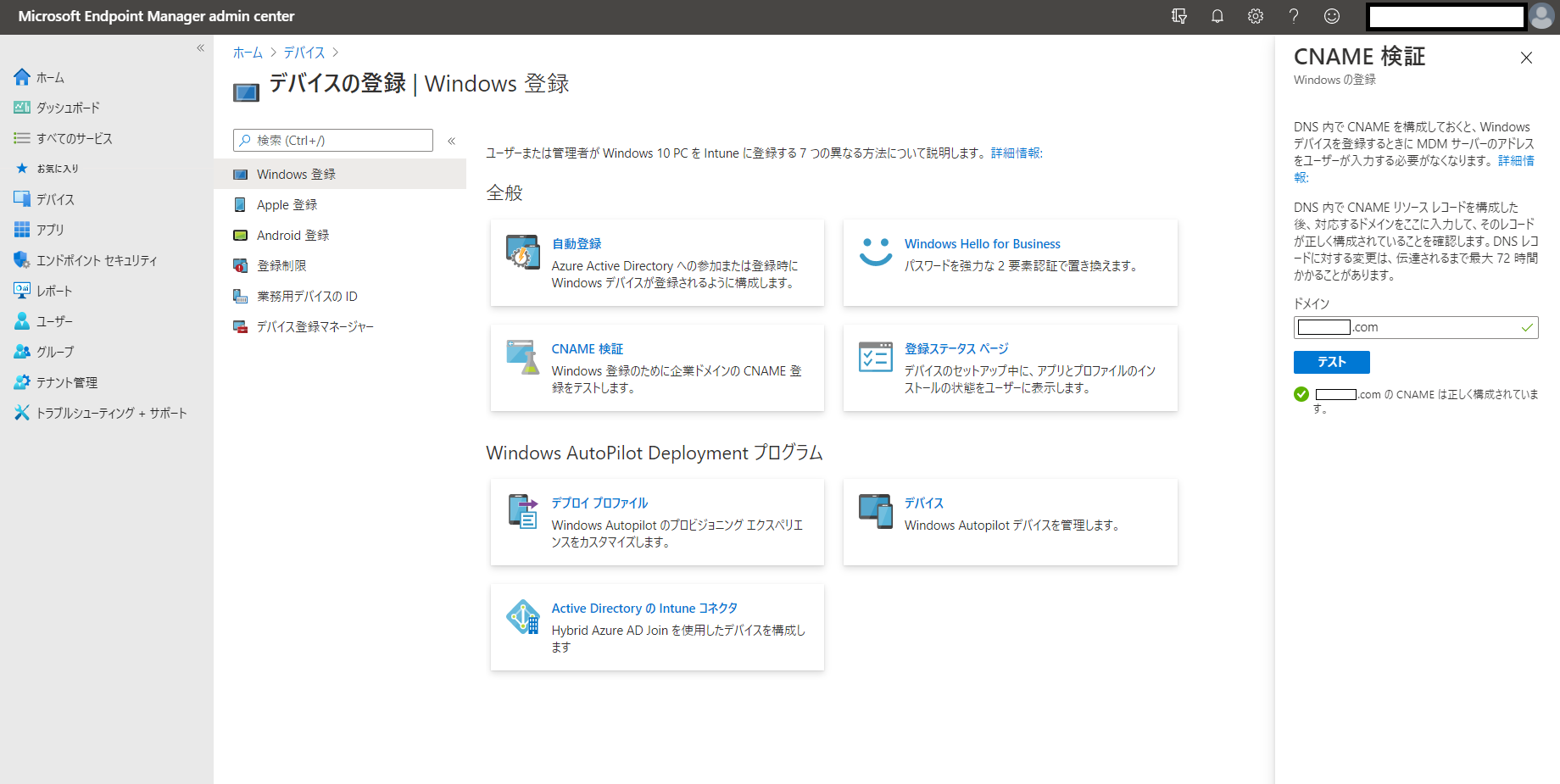
Task: Click the 登録ステータス ページ card icon
Action: (x=876, y=357)
